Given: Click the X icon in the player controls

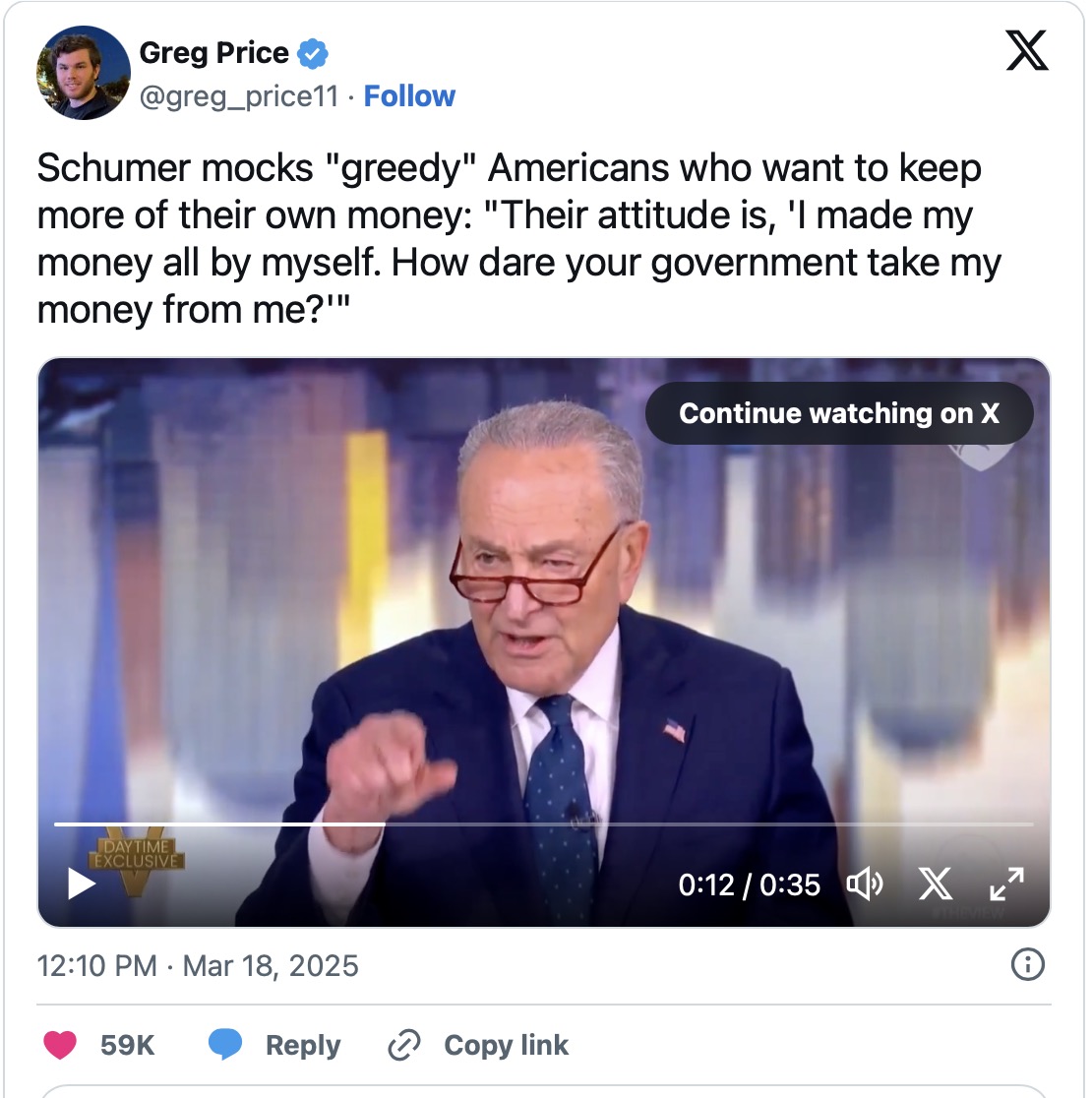Looking at the screenshot, I should point(935,884).
